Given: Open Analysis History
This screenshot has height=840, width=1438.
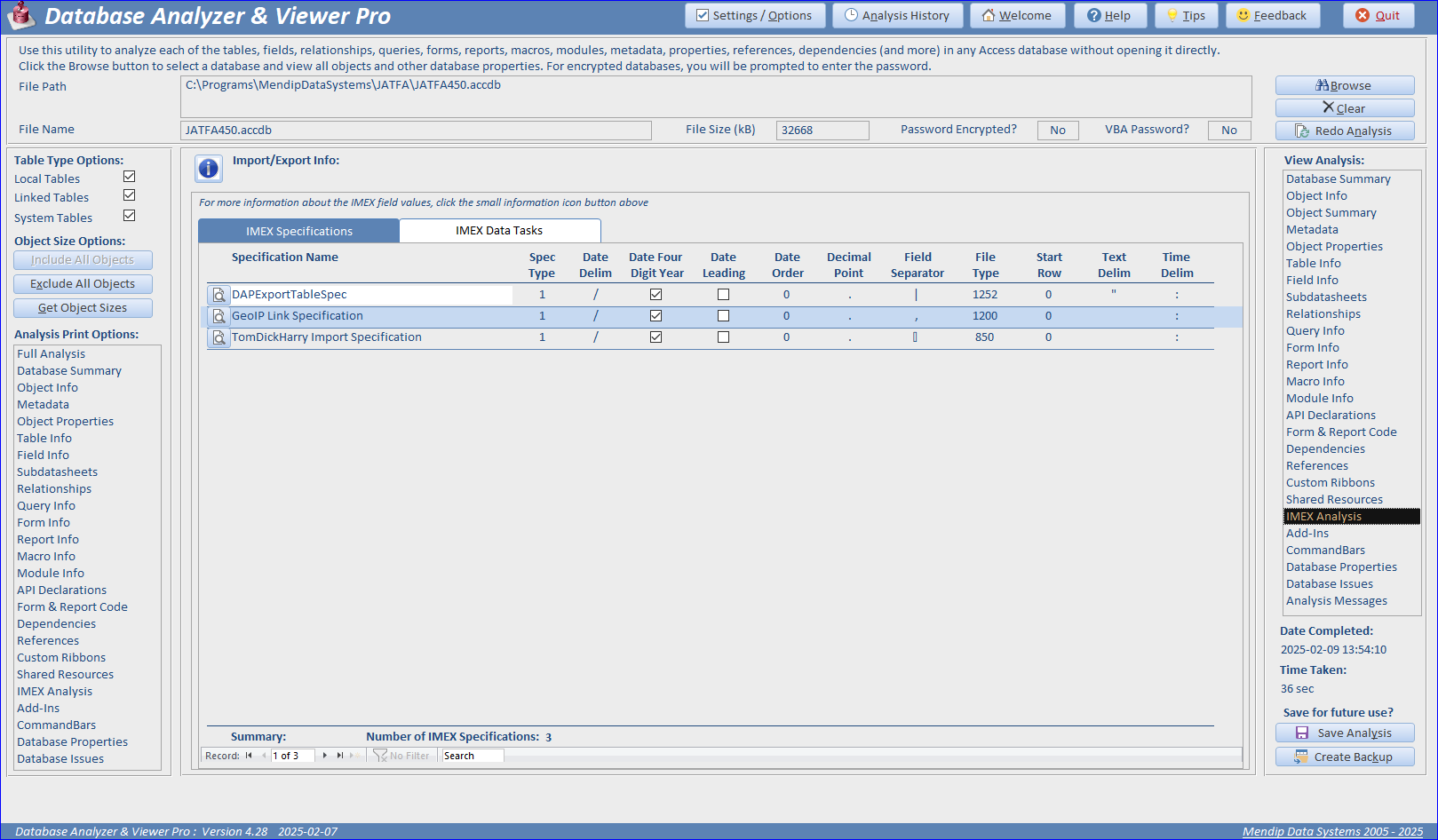Looking at the screenshot, I should pyautogui.click(x=897, y=16).
